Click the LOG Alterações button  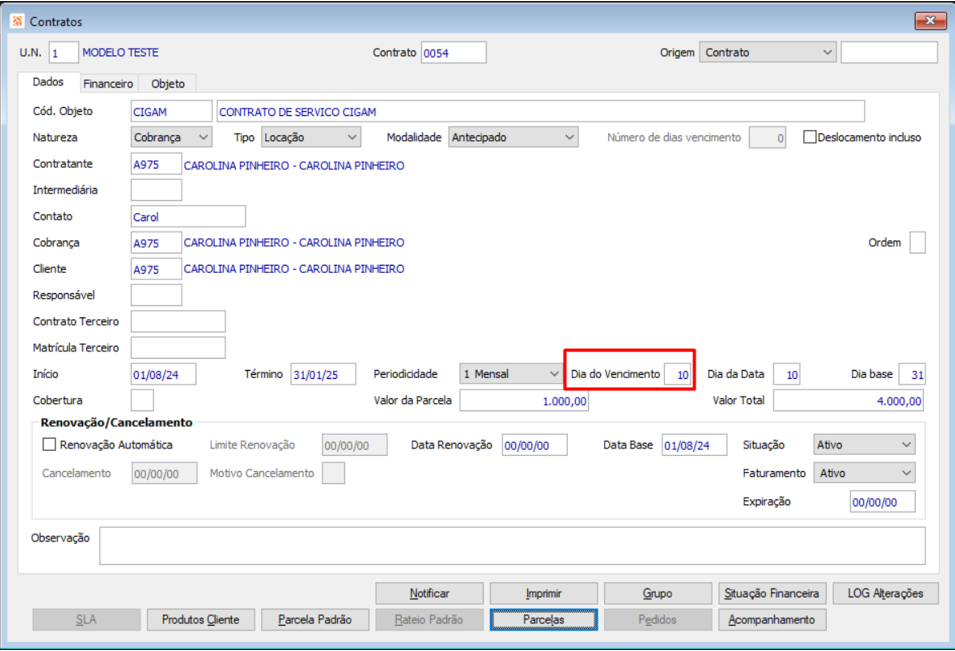pyautogui.click(x=885, y=594)
